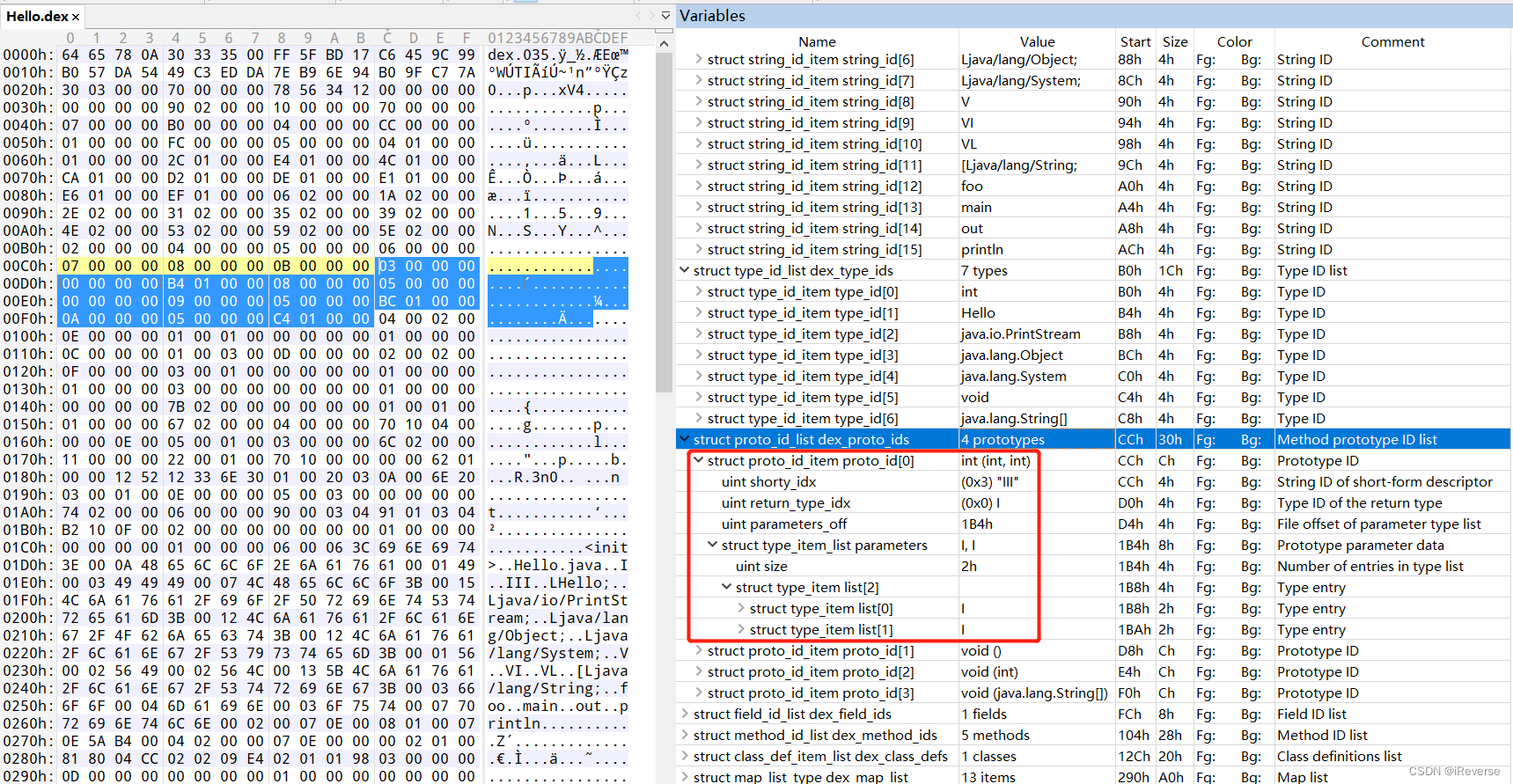Click 'Number of entries in type list' comment
1513x784 pixels.
[1370, 566]
